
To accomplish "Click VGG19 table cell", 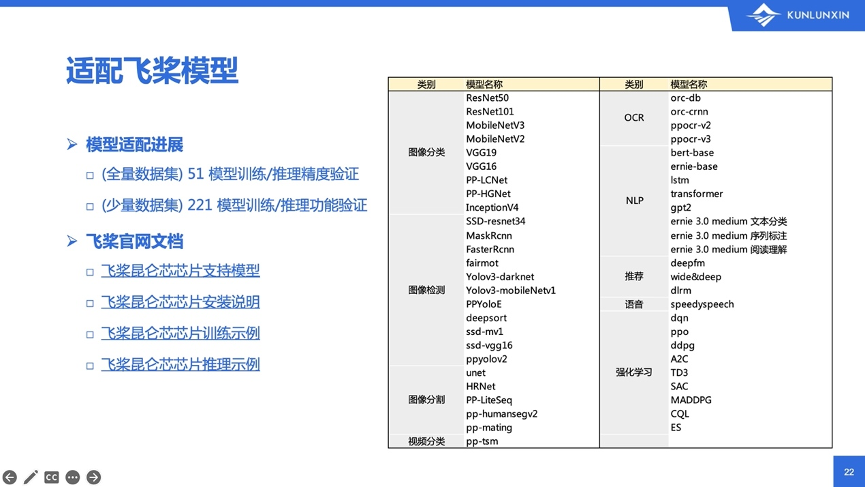I will (481, 152).
